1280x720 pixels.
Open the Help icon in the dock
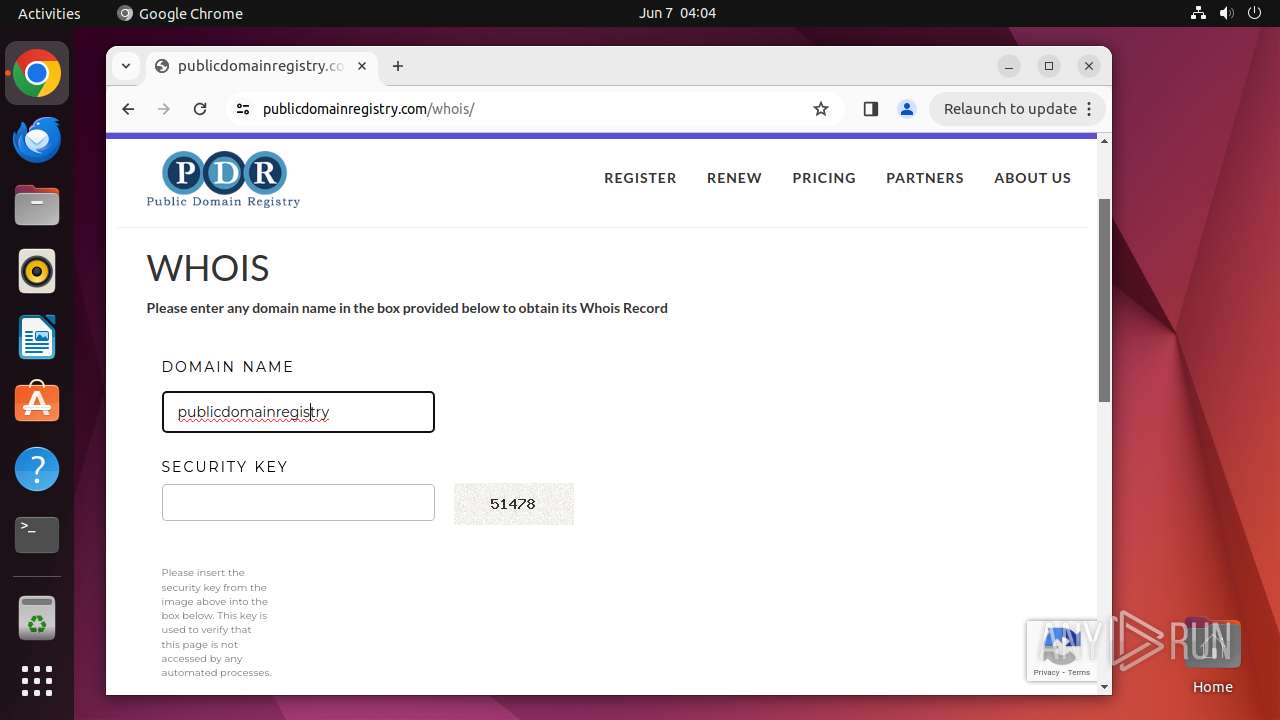point(37,469)
